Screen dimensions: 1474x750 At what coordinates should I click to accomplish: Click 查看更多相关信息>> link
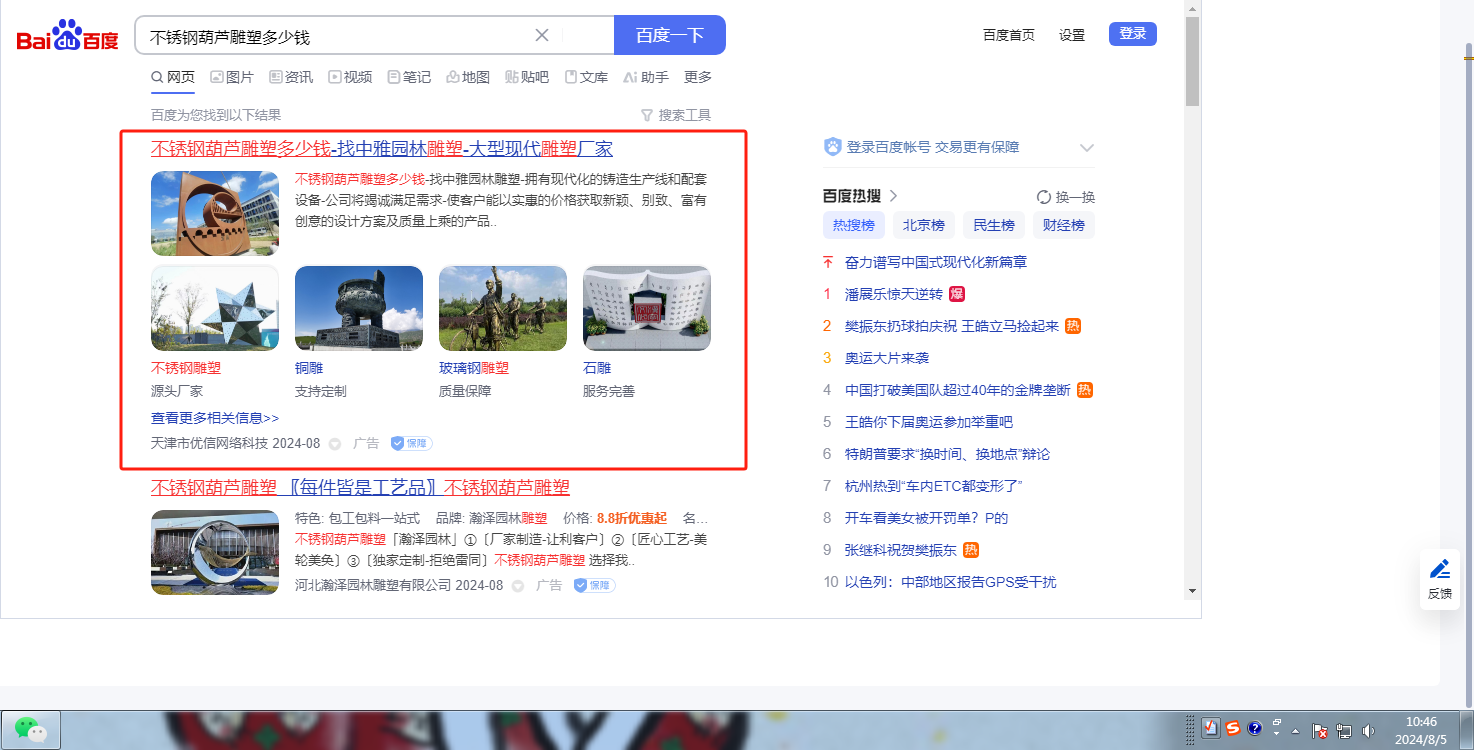click(215, 418)
